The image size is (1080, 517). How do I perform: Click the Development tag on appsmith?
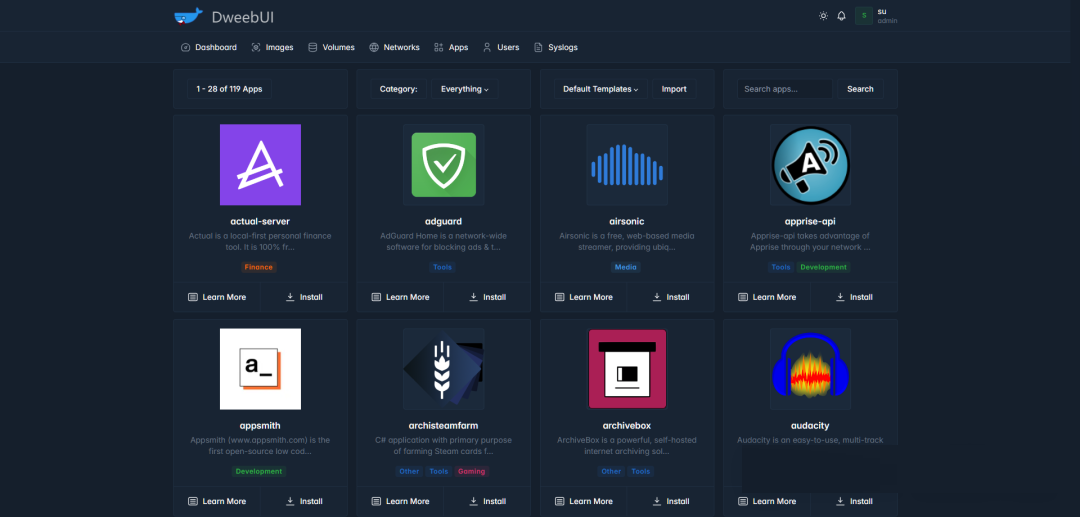pos(259,472)
